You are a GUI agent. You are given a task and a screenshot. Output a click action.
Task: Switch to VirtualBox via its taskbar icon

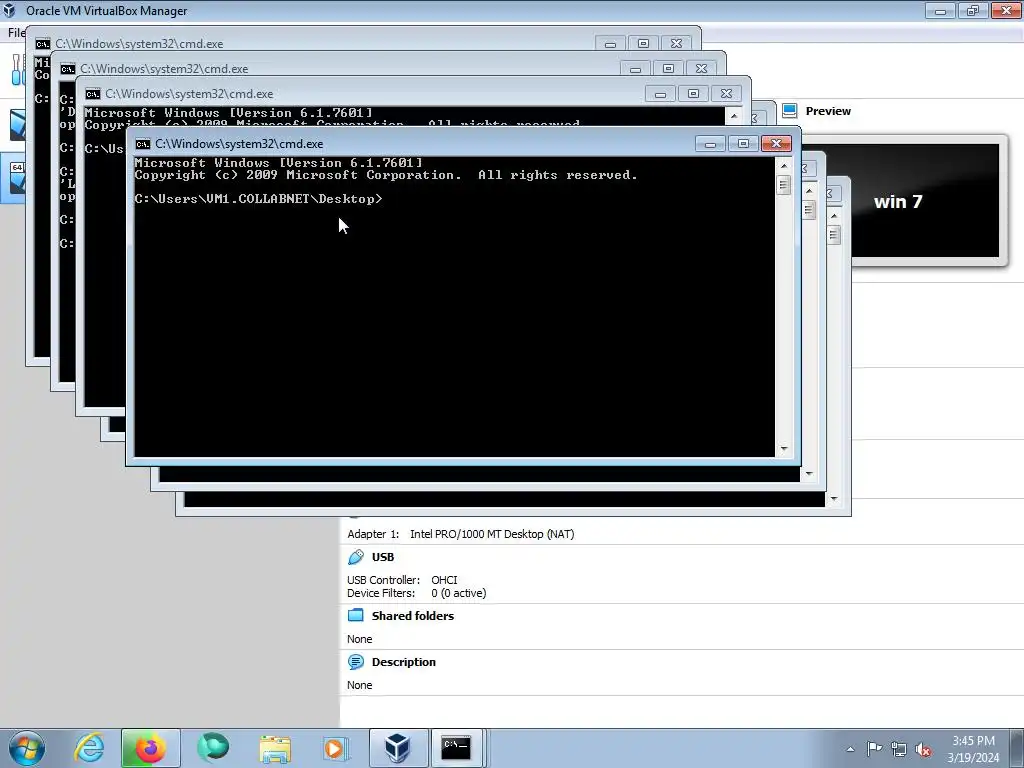click(x=398, y=748)
